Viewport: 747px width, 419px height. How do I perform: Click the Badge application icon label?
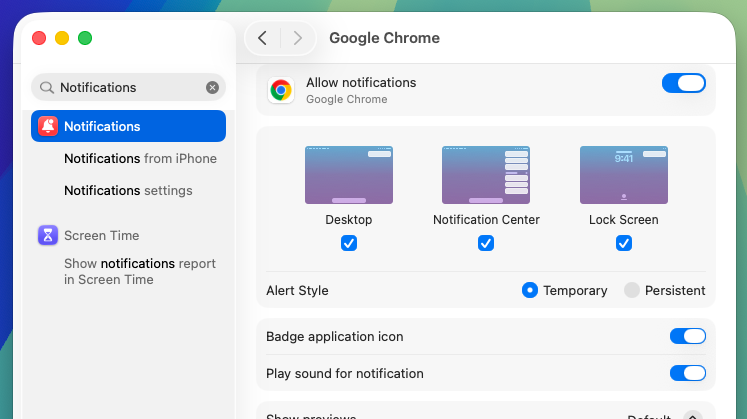coord(334,337)
